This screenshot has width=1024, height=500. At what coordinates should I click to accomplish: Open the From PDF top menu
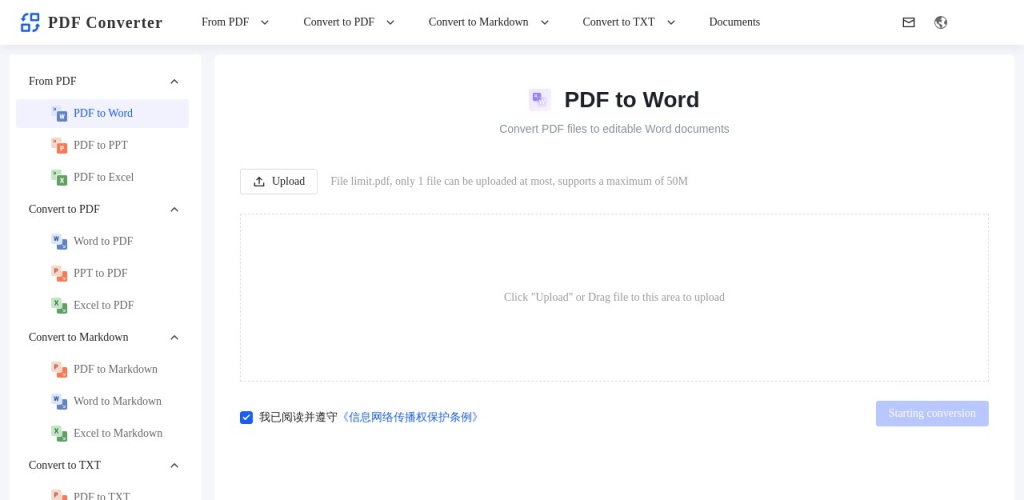point(235,22)
